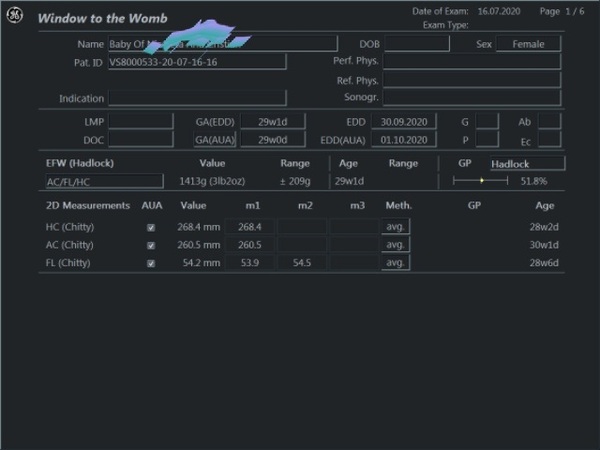This screenshot has height=450, width=600.
Task: Click the growth percentile marker at 51.8%
Action: click(482, 181)
